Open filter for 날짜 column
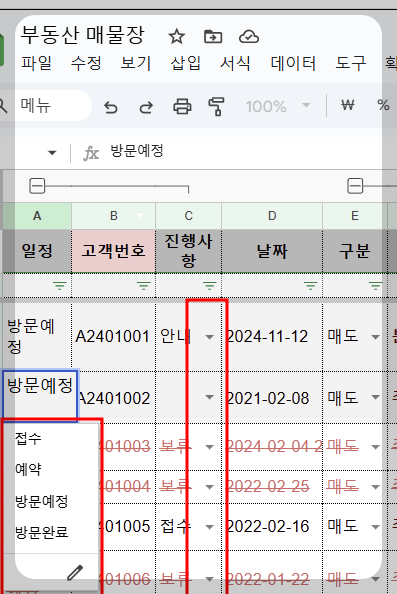The image size is (397, 594). 311,285
